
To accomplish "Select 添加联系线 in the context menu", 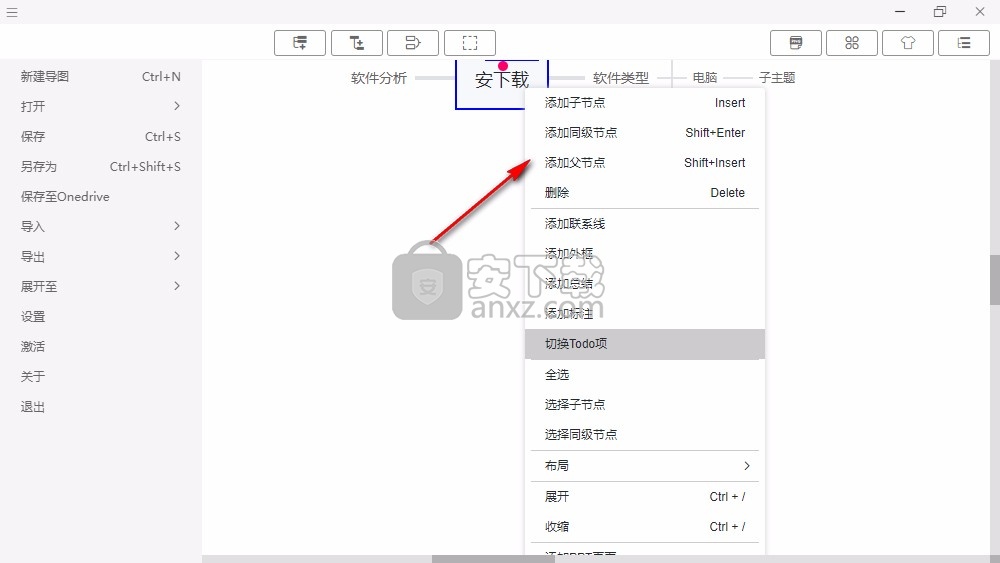I will [x=645, y=224].
